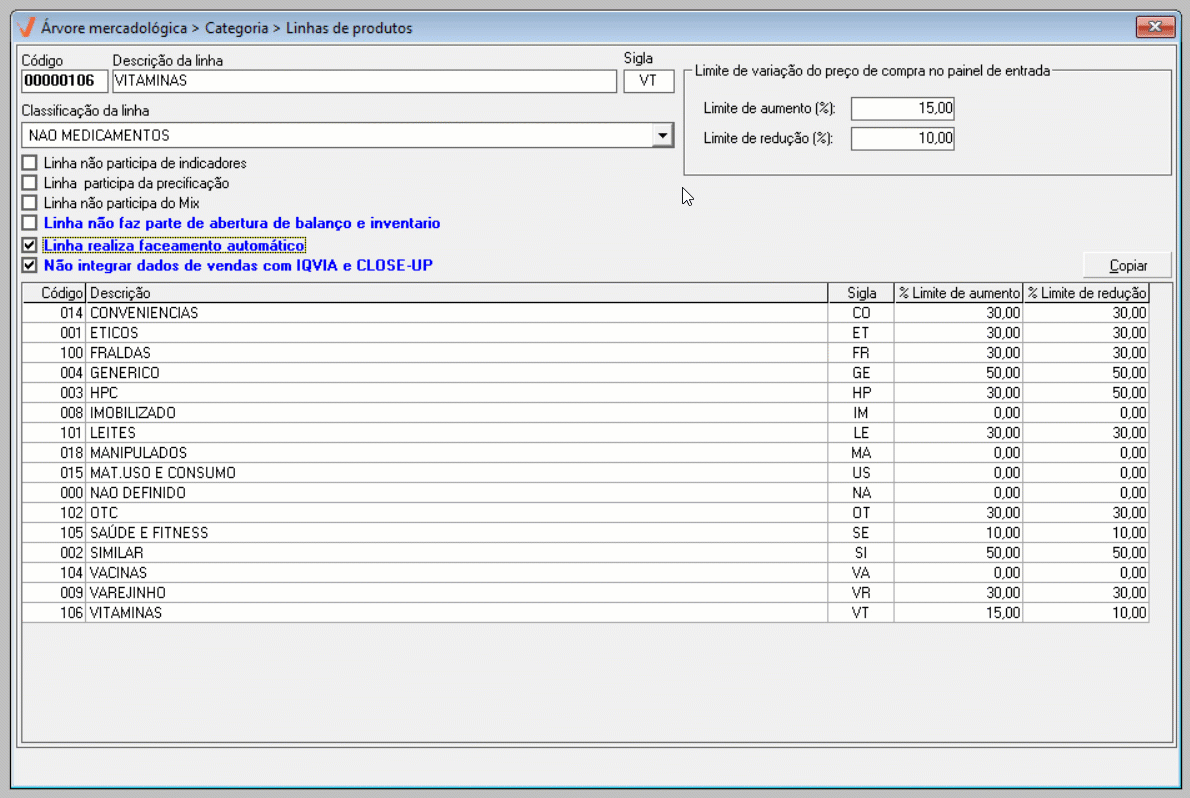Viewport: 1190px width, 798px height.
Task: Close the Linhas de produtos window
Action: [x=1155, y=27]
